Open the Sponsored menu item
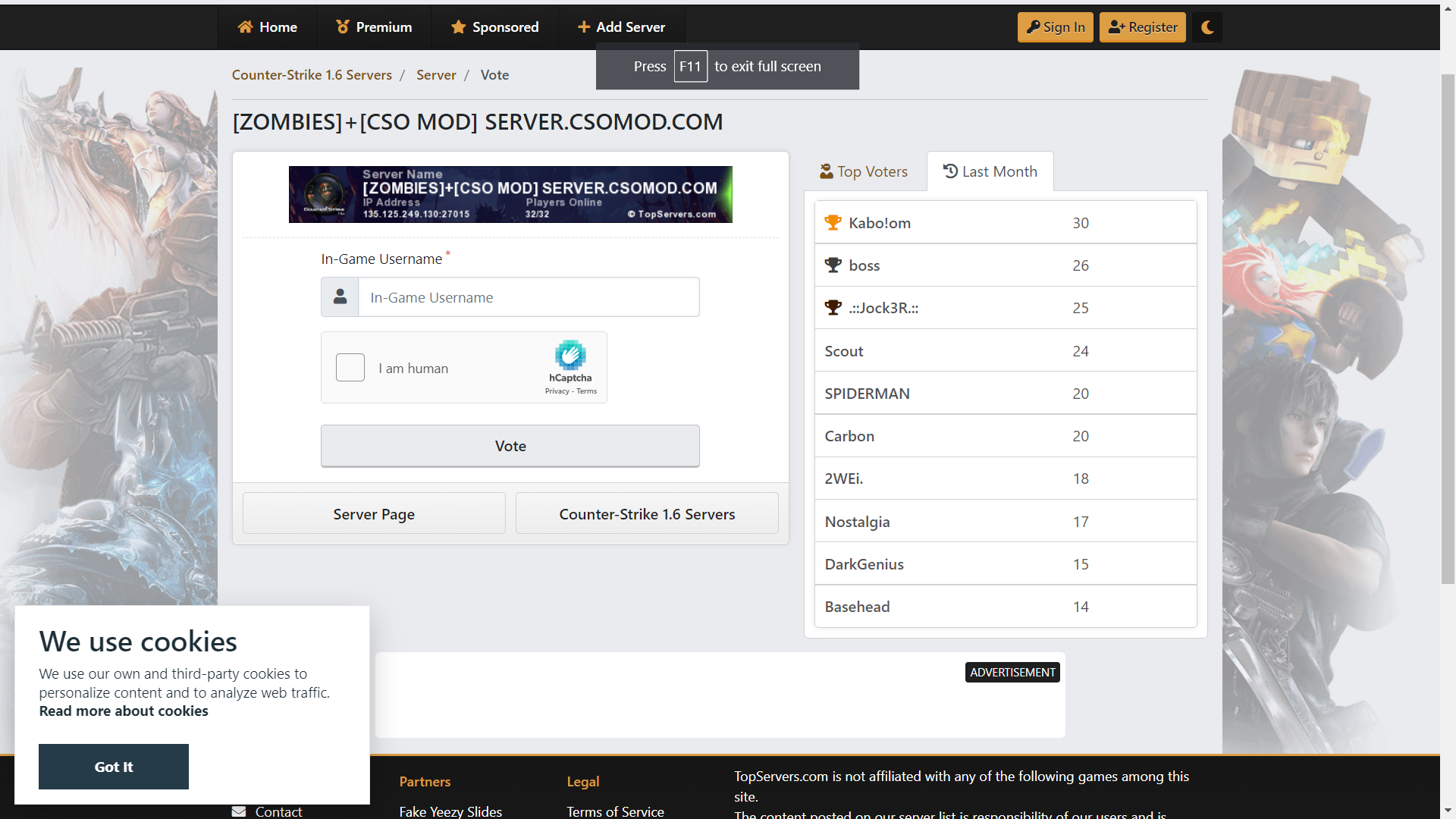The image size is (1456, 819). [x=494, y=27]
